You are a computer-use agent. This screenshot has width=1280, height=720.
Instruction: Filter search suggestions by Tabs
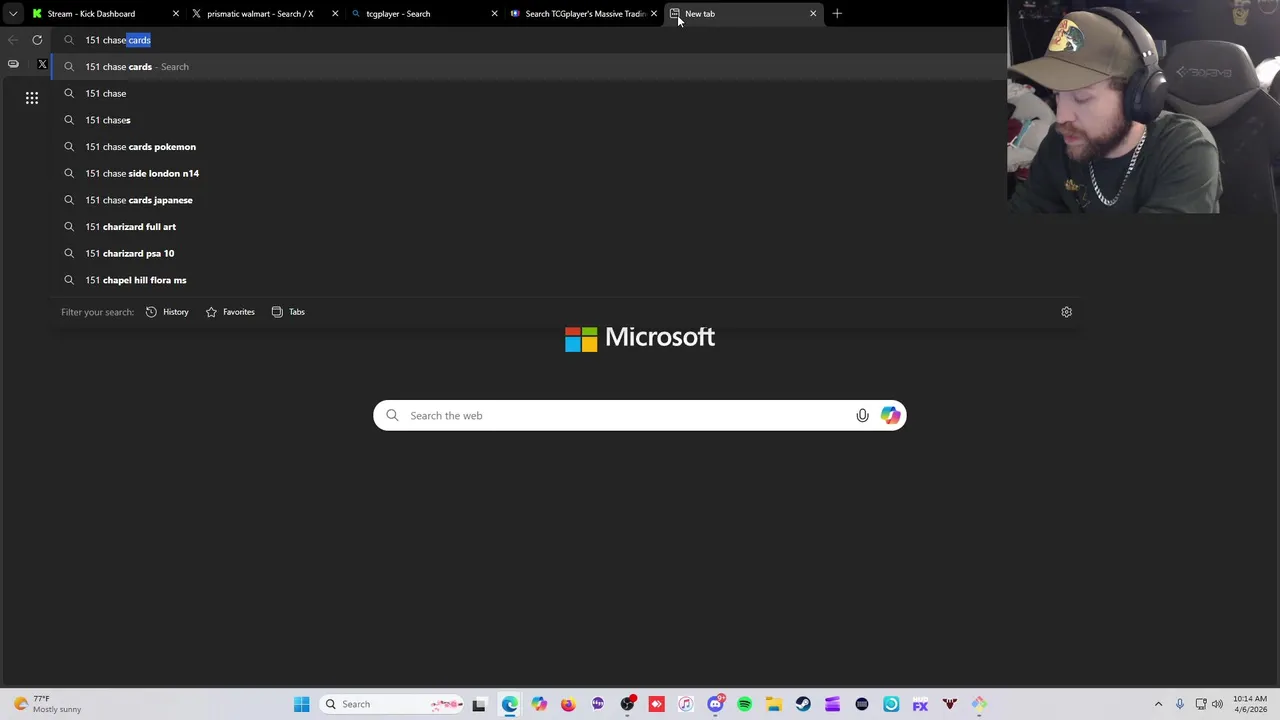point(288,312)
